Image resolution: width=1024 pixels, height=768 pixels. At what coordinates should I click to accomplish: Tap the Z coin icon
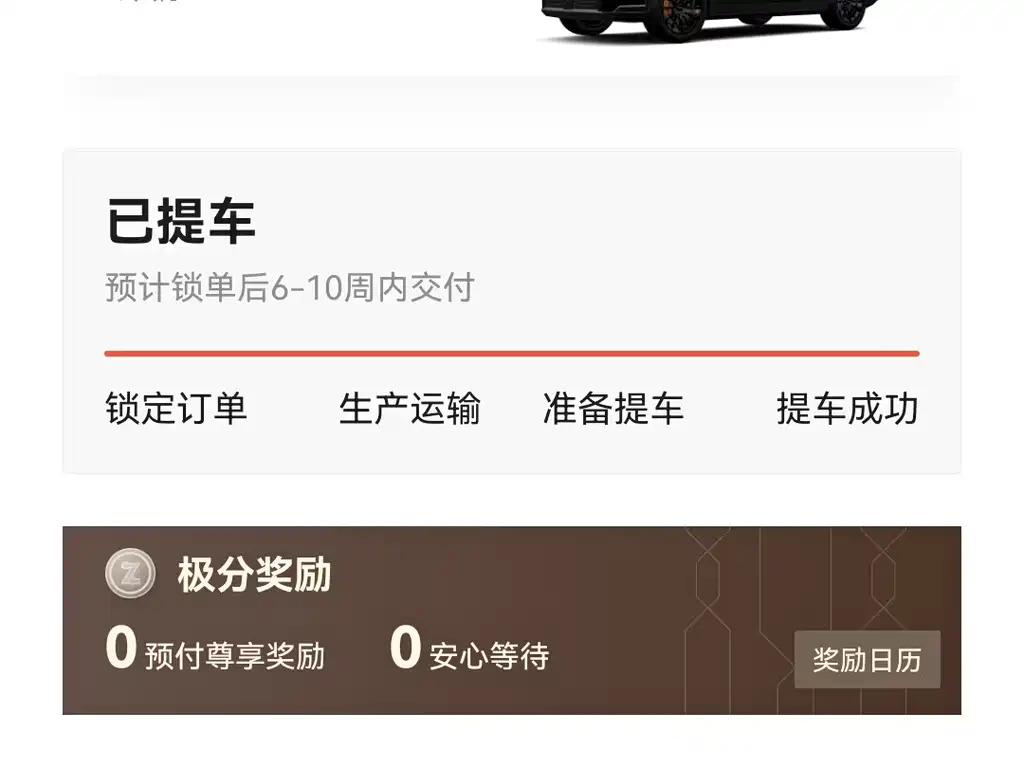(x=131, y=573)
